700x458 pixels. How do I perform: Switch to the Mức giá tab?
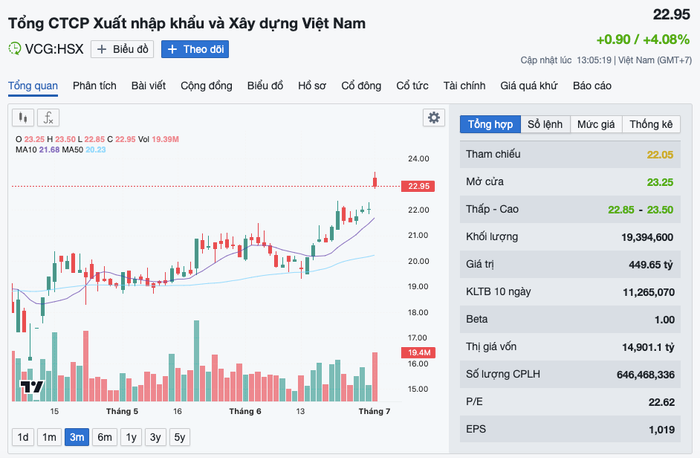click(x=596, y=124)
